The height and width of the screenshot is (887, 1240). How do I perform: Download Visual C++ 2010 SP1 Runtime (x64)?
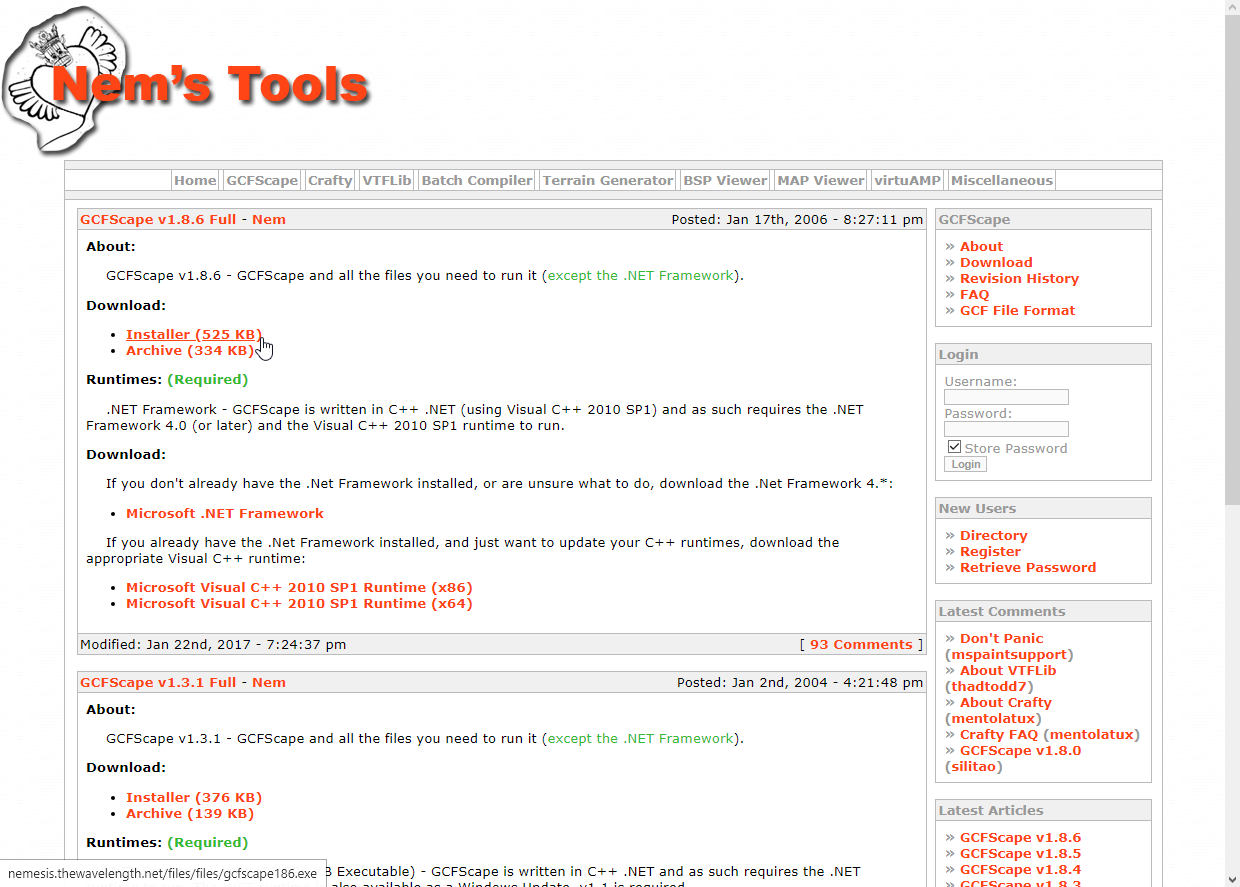coord(299,603)
